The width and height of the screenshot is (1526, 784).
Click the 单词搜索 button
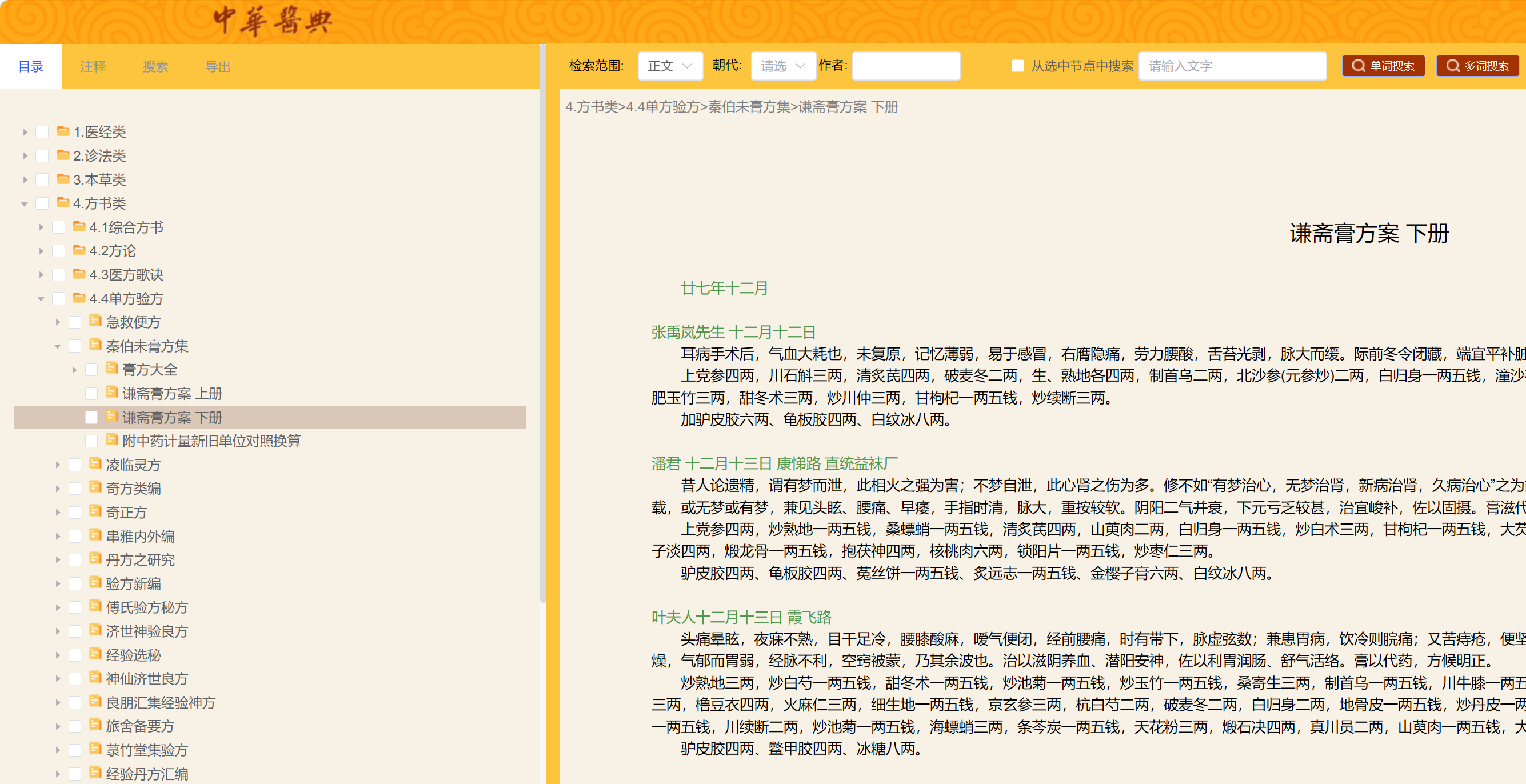[x=1383, y=66]
